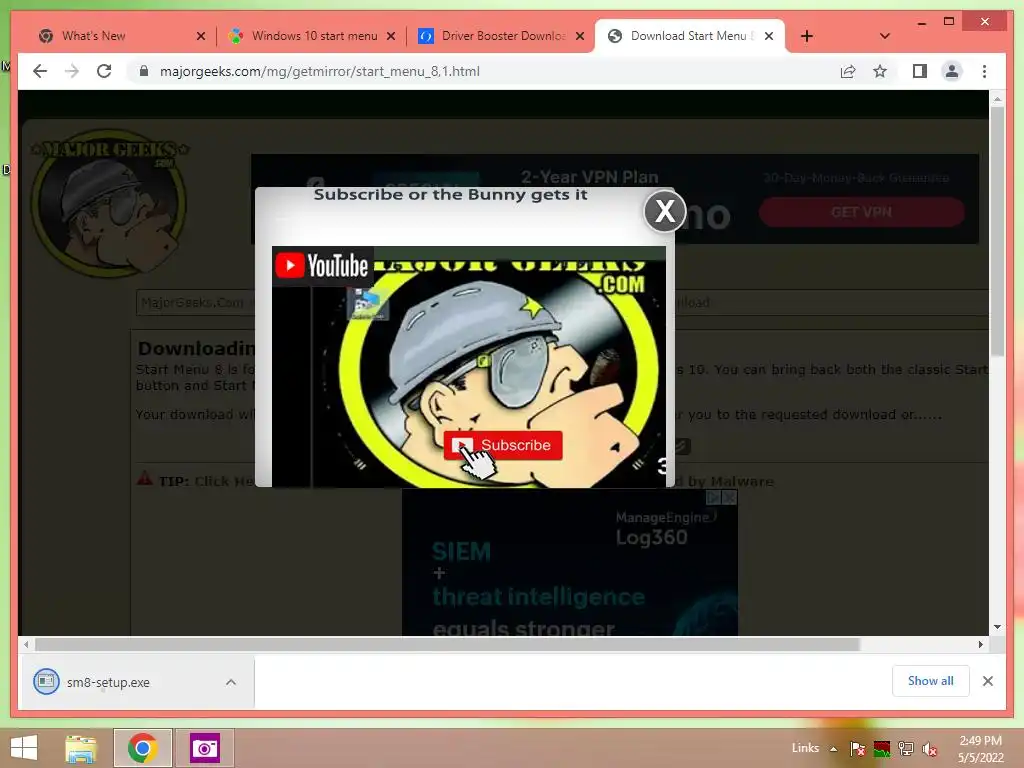Reload the current page

104,71
